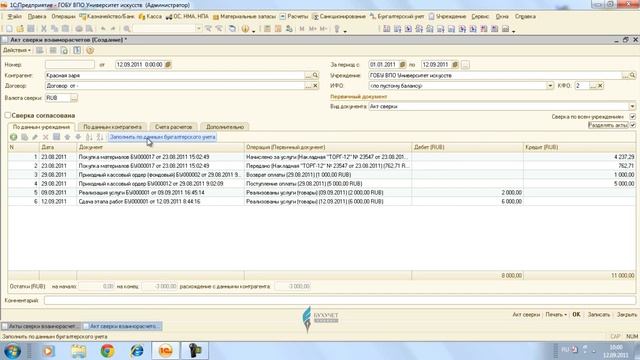Open the Касса menu
Screen dimensions: 640x360
tap(150, 17)
